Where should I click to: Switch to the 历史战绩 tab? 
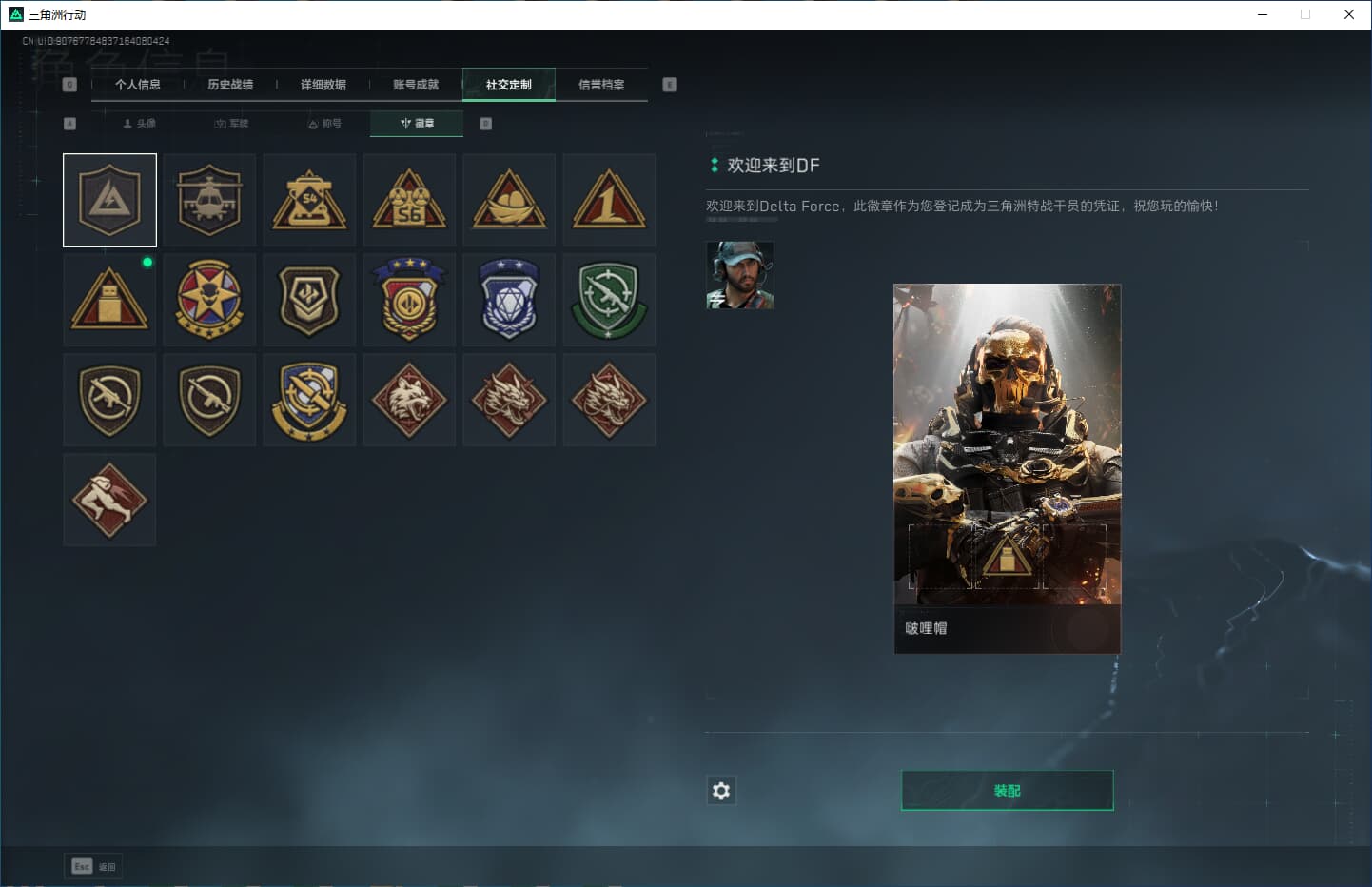pyautogui.click(x=230, y=85)
